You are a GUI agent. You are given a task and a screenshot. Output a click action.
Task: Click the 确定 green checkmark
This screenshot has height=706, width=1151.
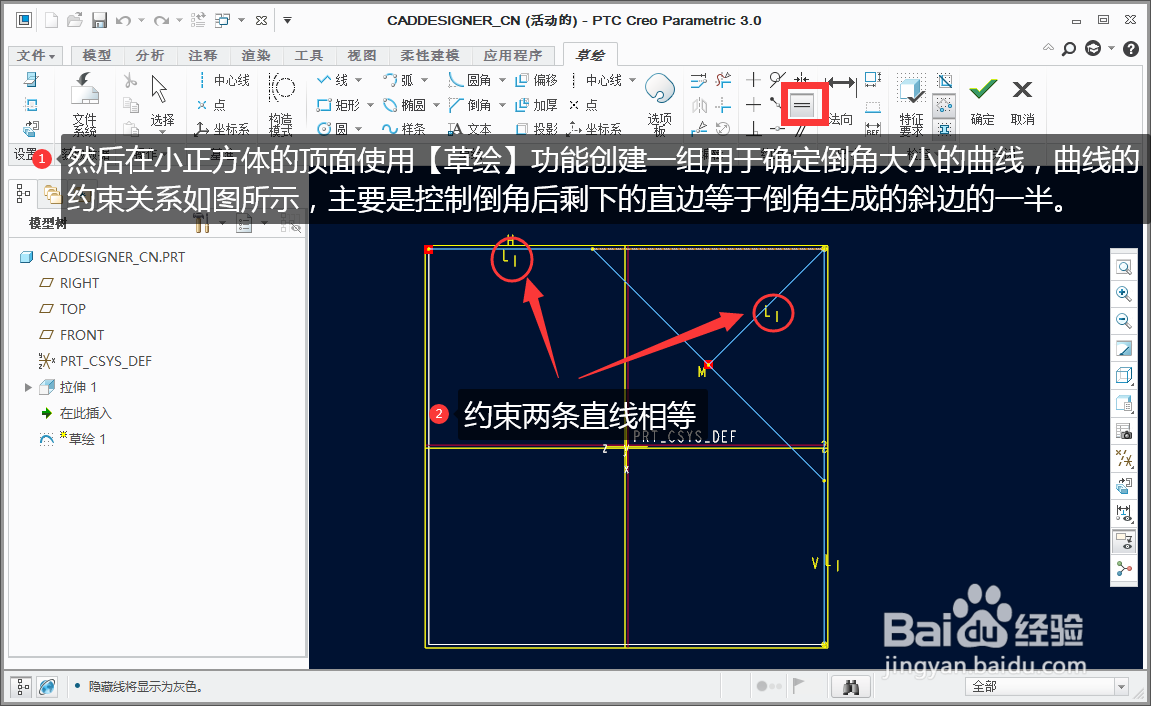point(982,101)
